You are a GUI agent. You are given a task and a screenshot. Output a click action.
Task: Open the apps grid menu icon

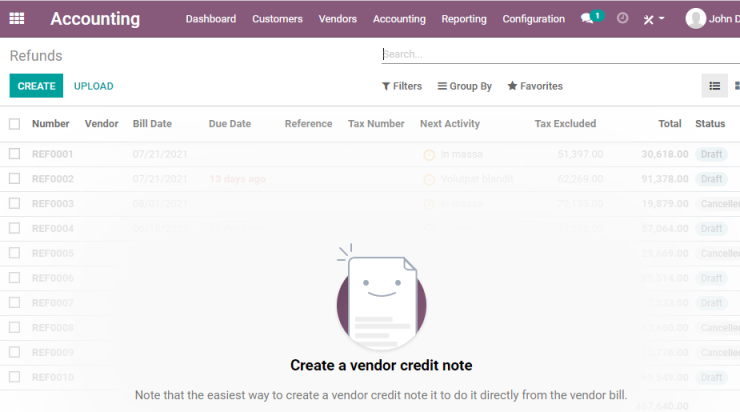(17, 19)
